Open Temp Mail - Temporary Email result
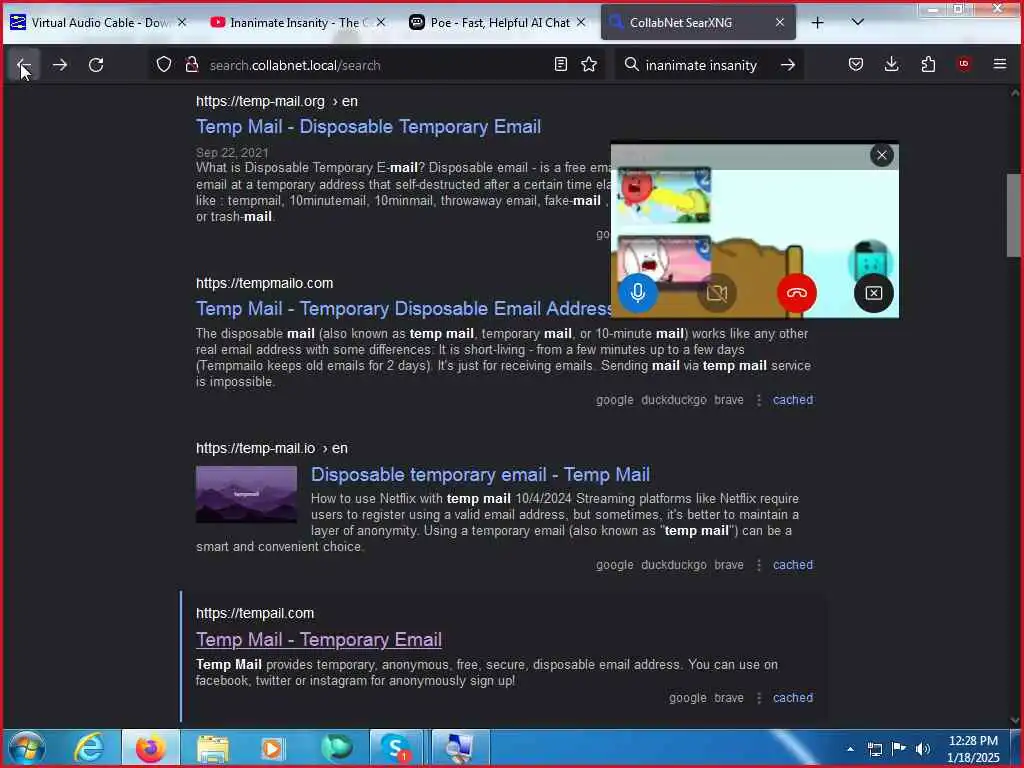 point(319,640)
